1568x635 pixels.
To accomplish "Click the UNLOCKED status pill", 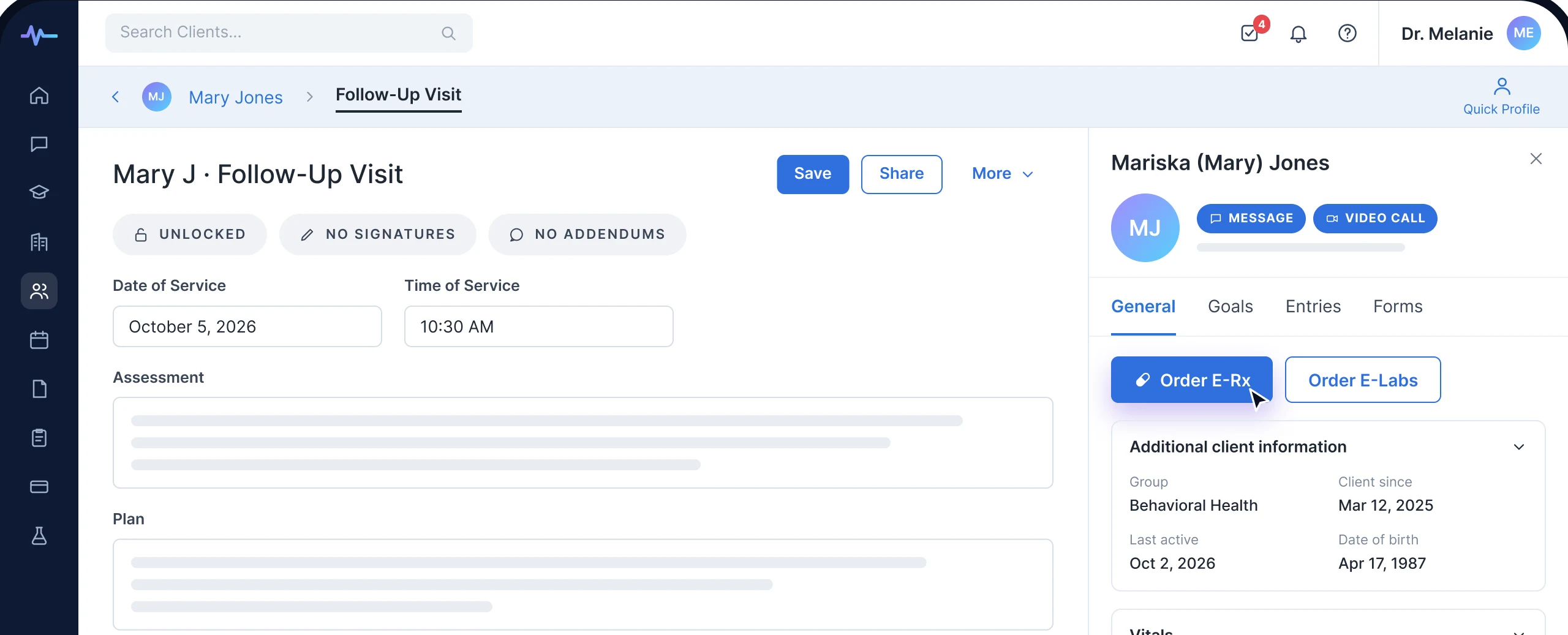I will [x=190, y=235].
